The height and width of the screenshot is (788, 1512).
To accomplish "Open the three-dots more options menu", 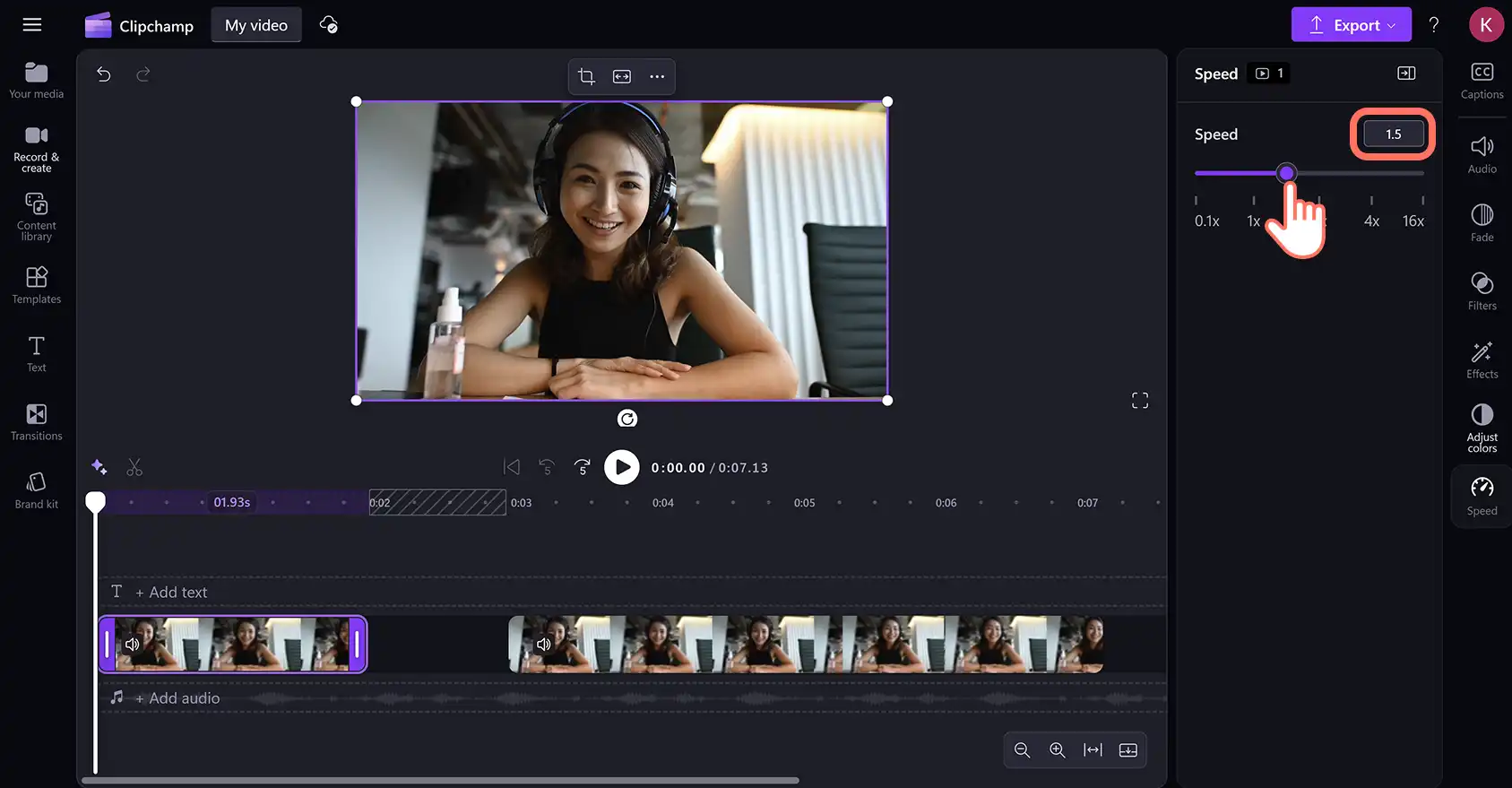I will click(x=657, y=76).
